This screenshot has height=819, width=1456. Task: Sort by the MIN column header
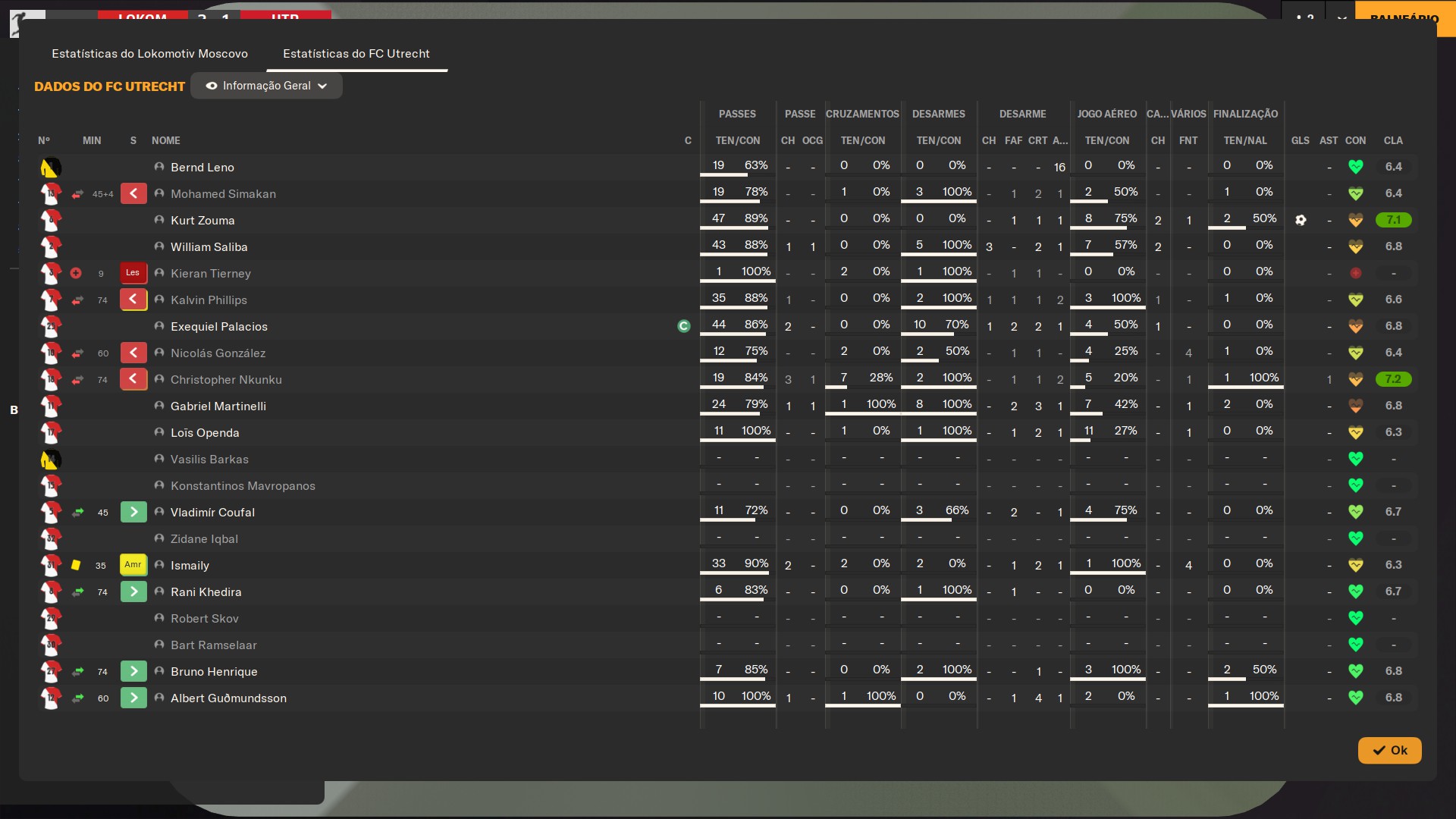92,140
